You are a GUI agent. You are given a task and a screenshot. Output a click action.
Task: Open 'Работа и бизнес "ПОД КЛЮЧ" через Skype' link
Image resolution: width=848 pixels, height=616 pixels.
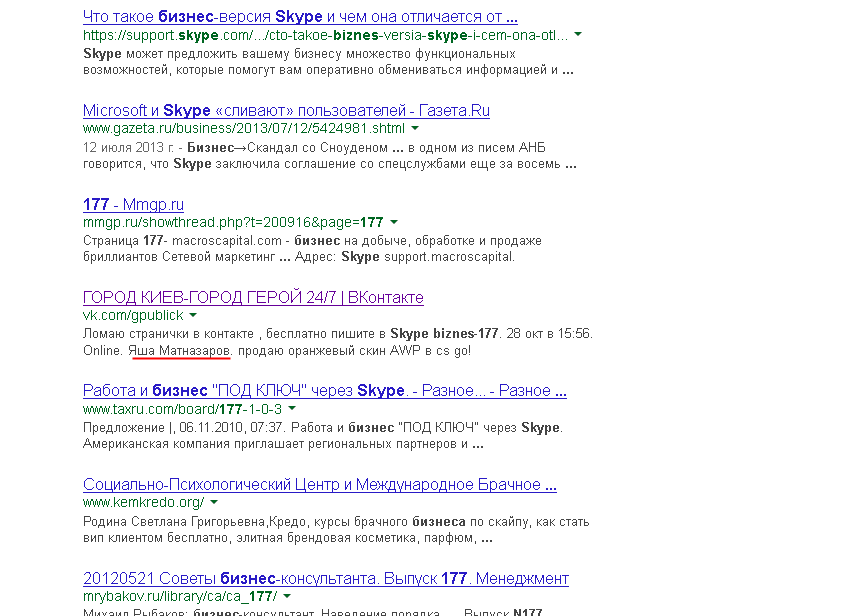[324, 390]
